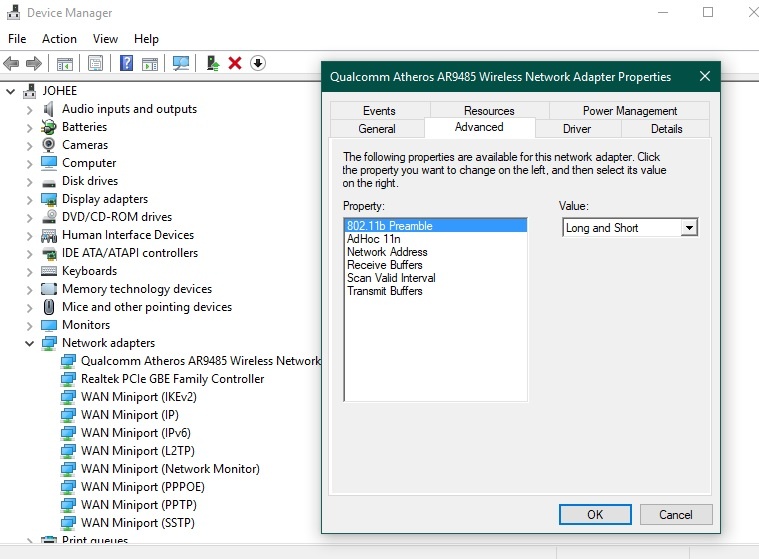Screen dimensions: 759x559
Task: Select Receive Buffers in the Property list
Action: pos(385,265)
